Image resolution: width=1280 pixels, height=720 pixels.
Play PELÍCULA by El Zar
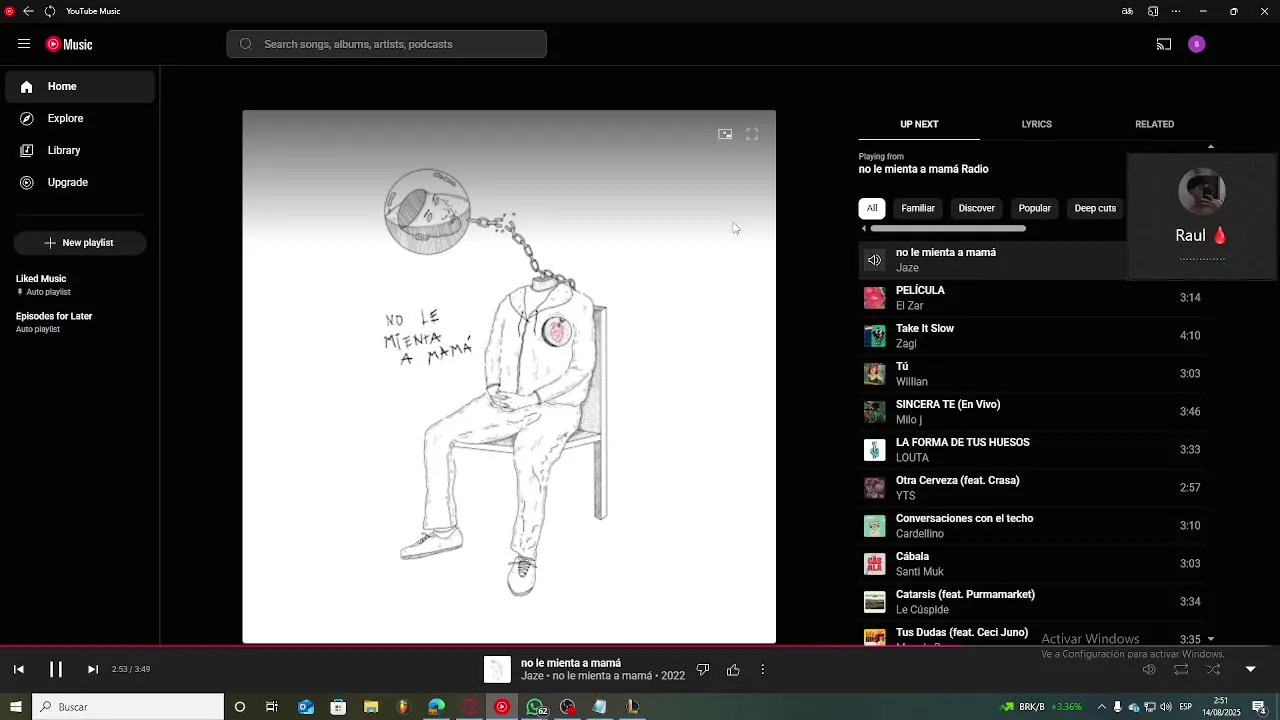click(1032, 298)
